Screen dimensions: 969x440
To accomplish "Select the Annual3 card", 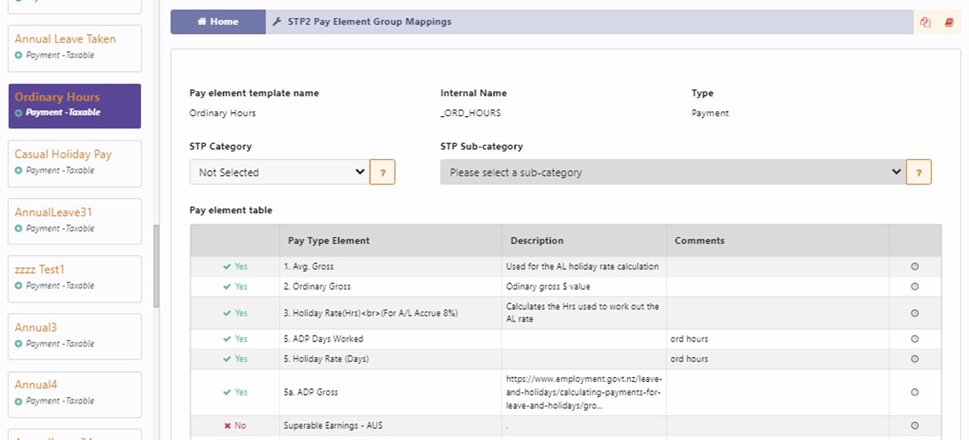I will tap(75, 337).
